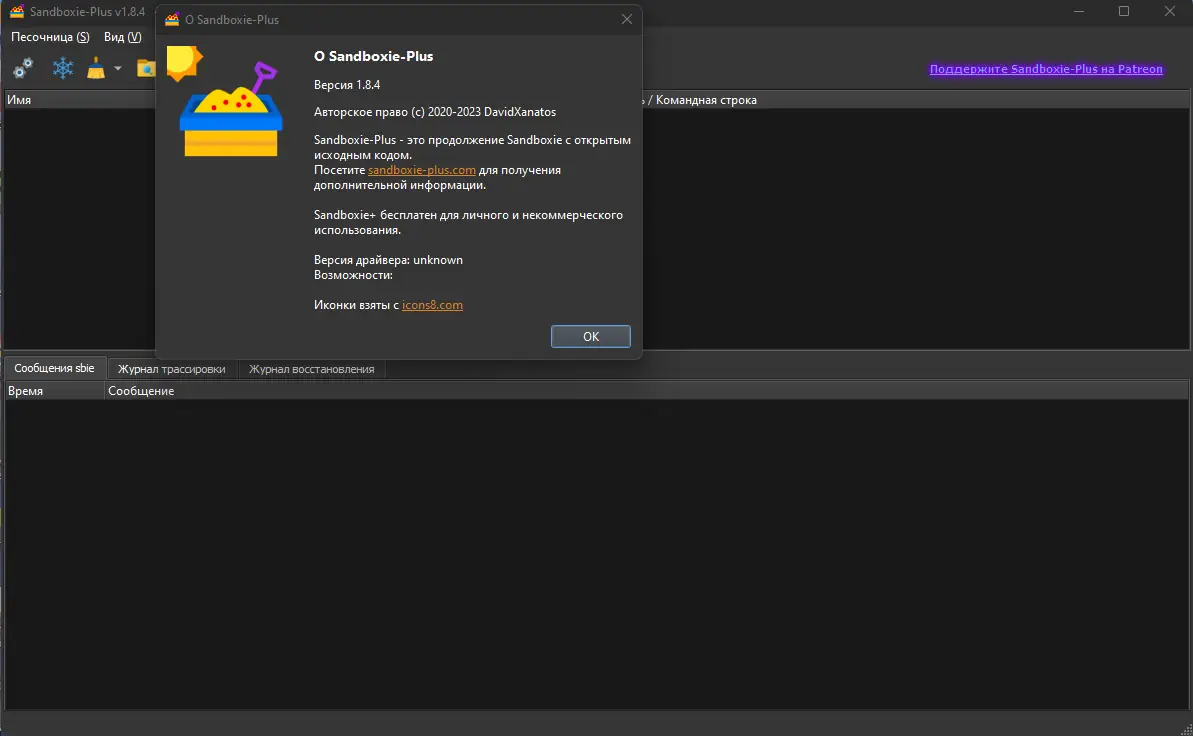Expand the broom cleanup dropdown arrow

point(118,69)
